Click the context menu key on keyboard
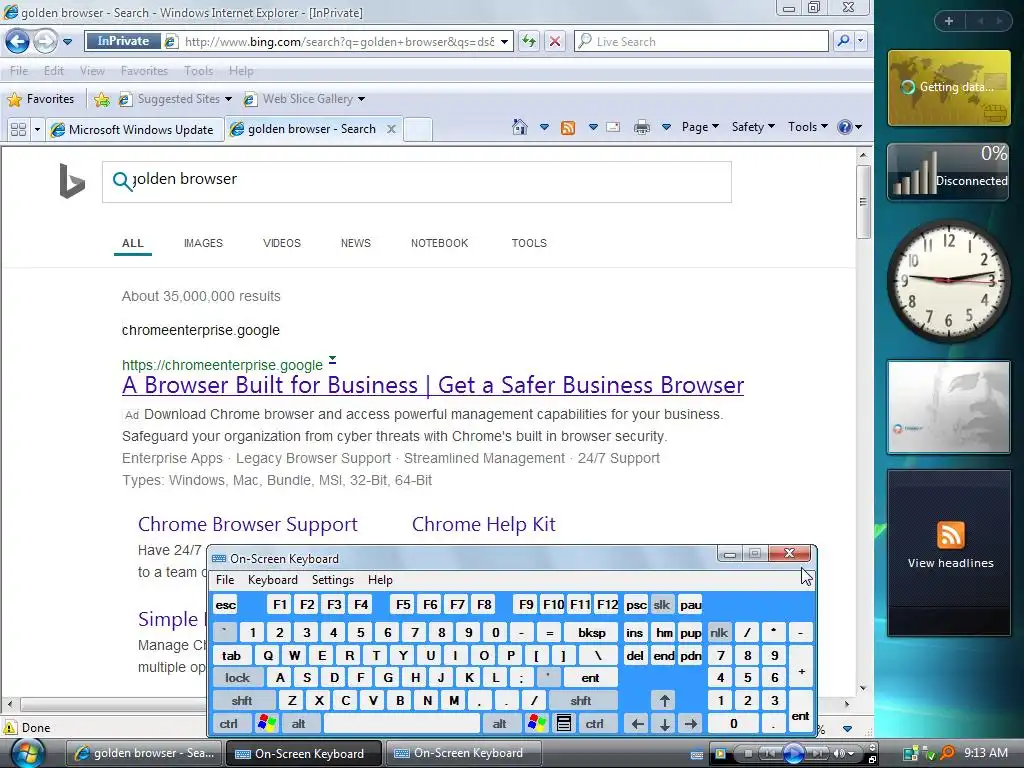The image size is (1024, 768). pos(564,723)
